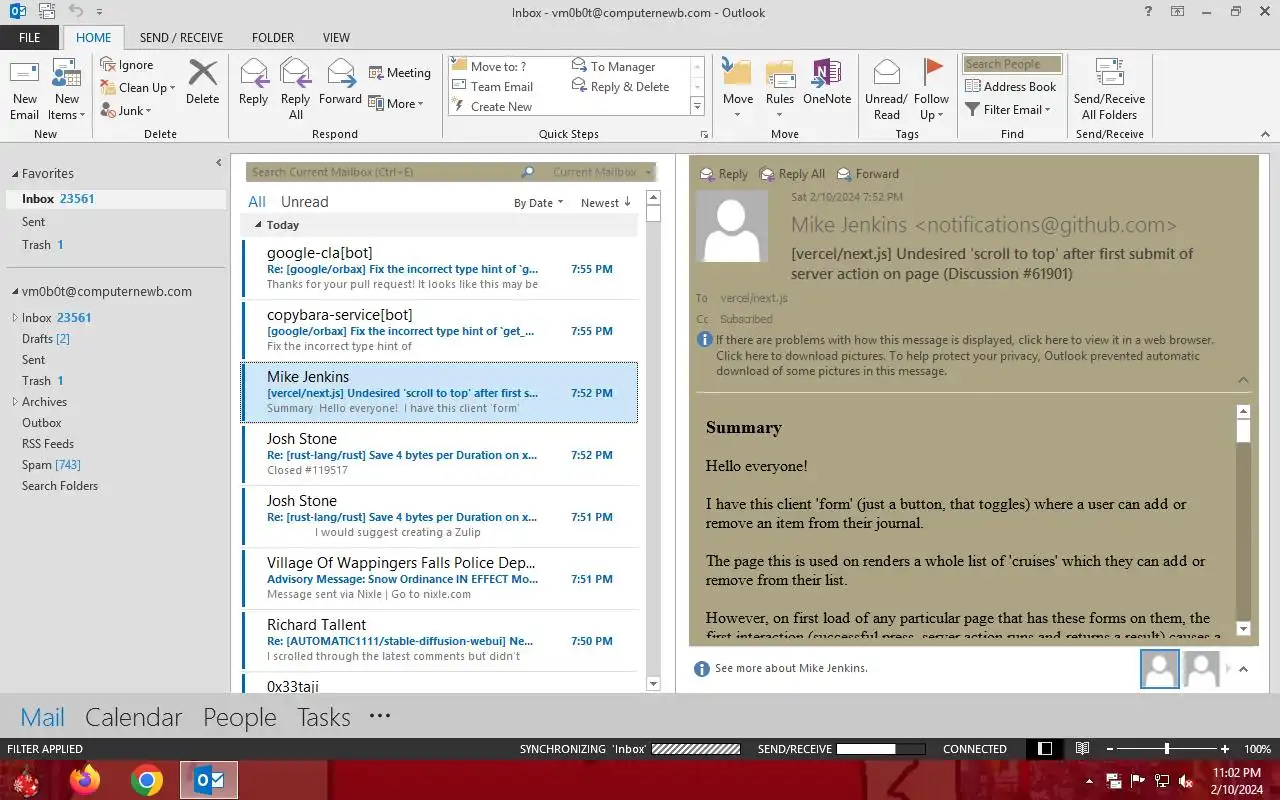This screenshot has width=1280, height=800.
Task: Switch to the VIEW tab
Action: click(336, 37)
